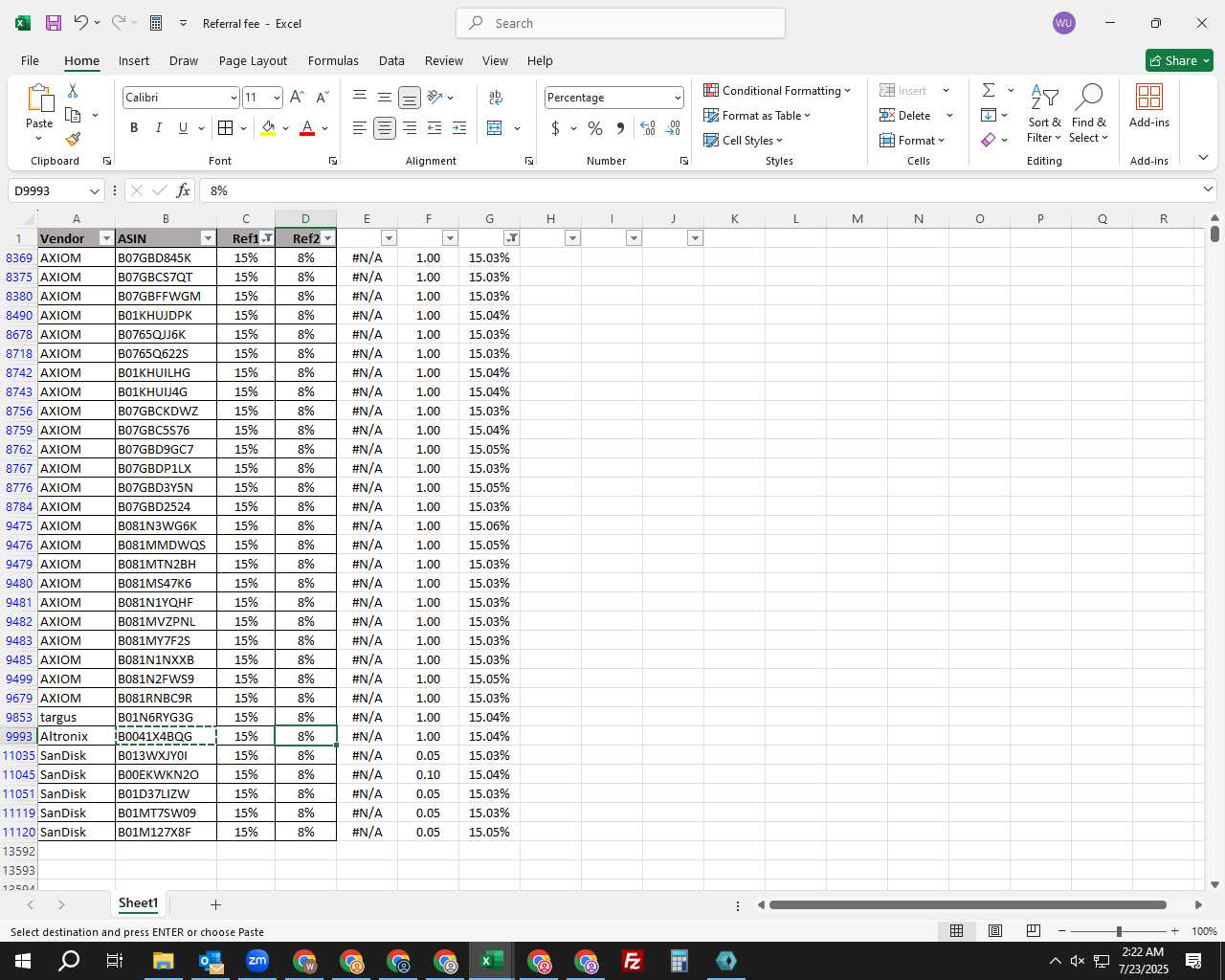The height and width of the screenshot is (980, 1225).
Task: Click the Align Right icon
Action: coord(410,128)
